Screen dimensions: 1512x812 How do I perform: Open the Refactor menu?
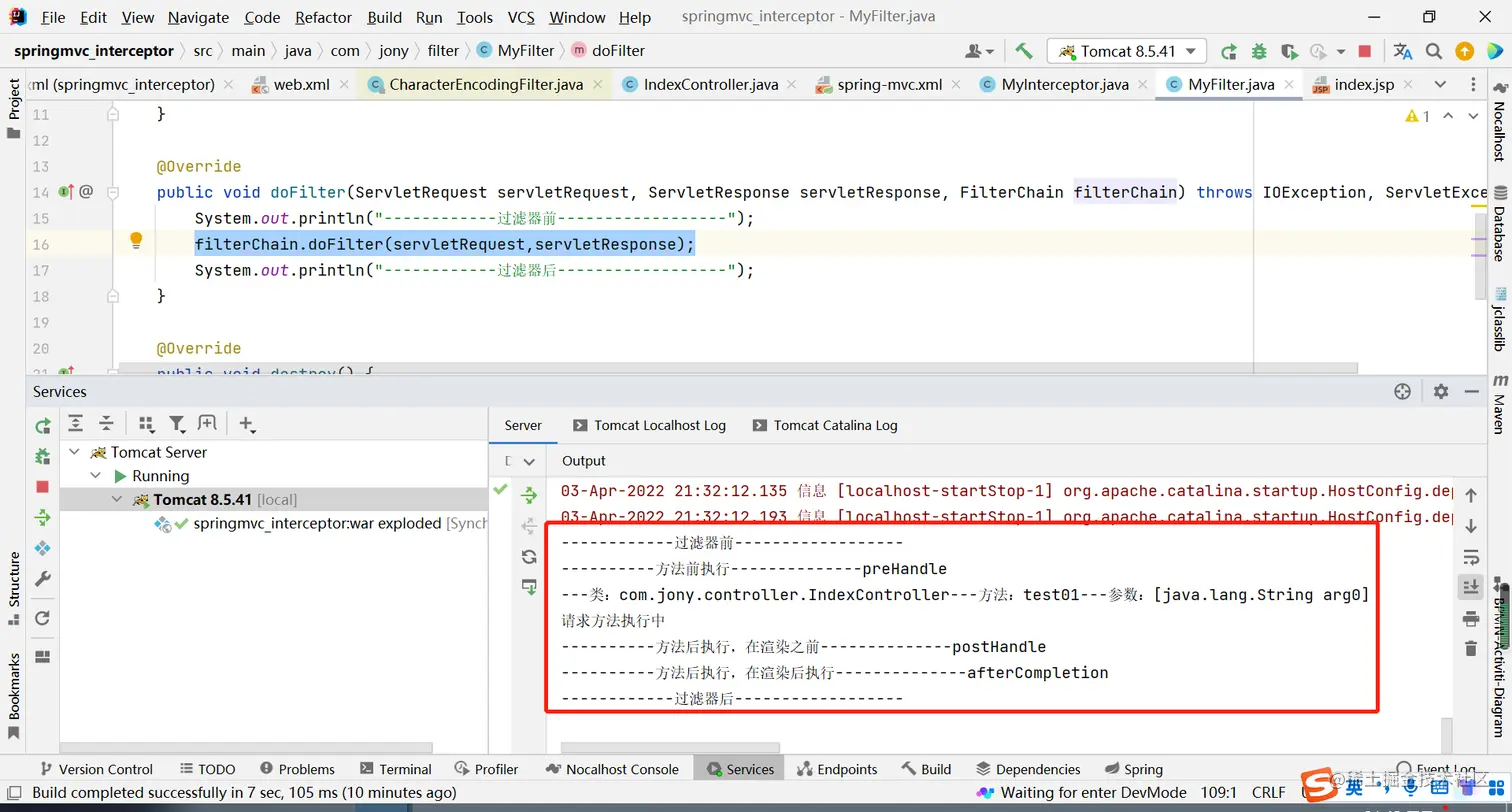point(323,17)
